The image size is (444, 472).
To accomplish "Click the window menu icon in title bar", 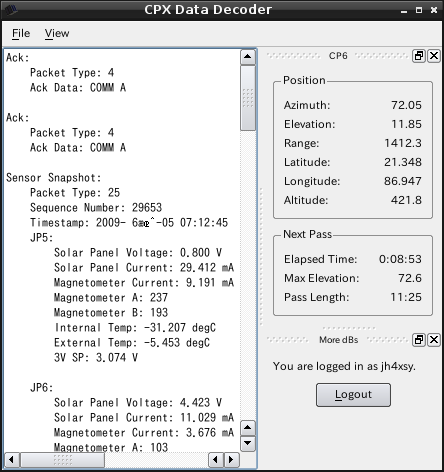I will click(10, 10).
